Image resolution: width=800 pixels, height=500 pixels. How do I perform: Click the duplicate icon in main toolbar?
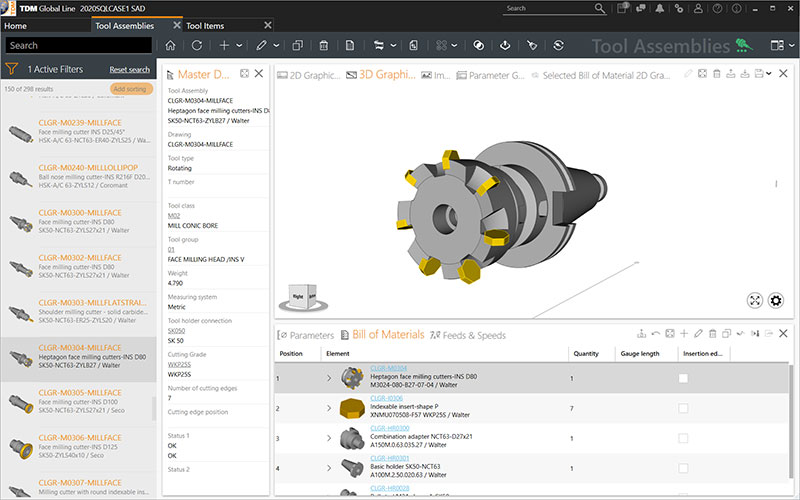pyautogui.click(x=297, y=45)
